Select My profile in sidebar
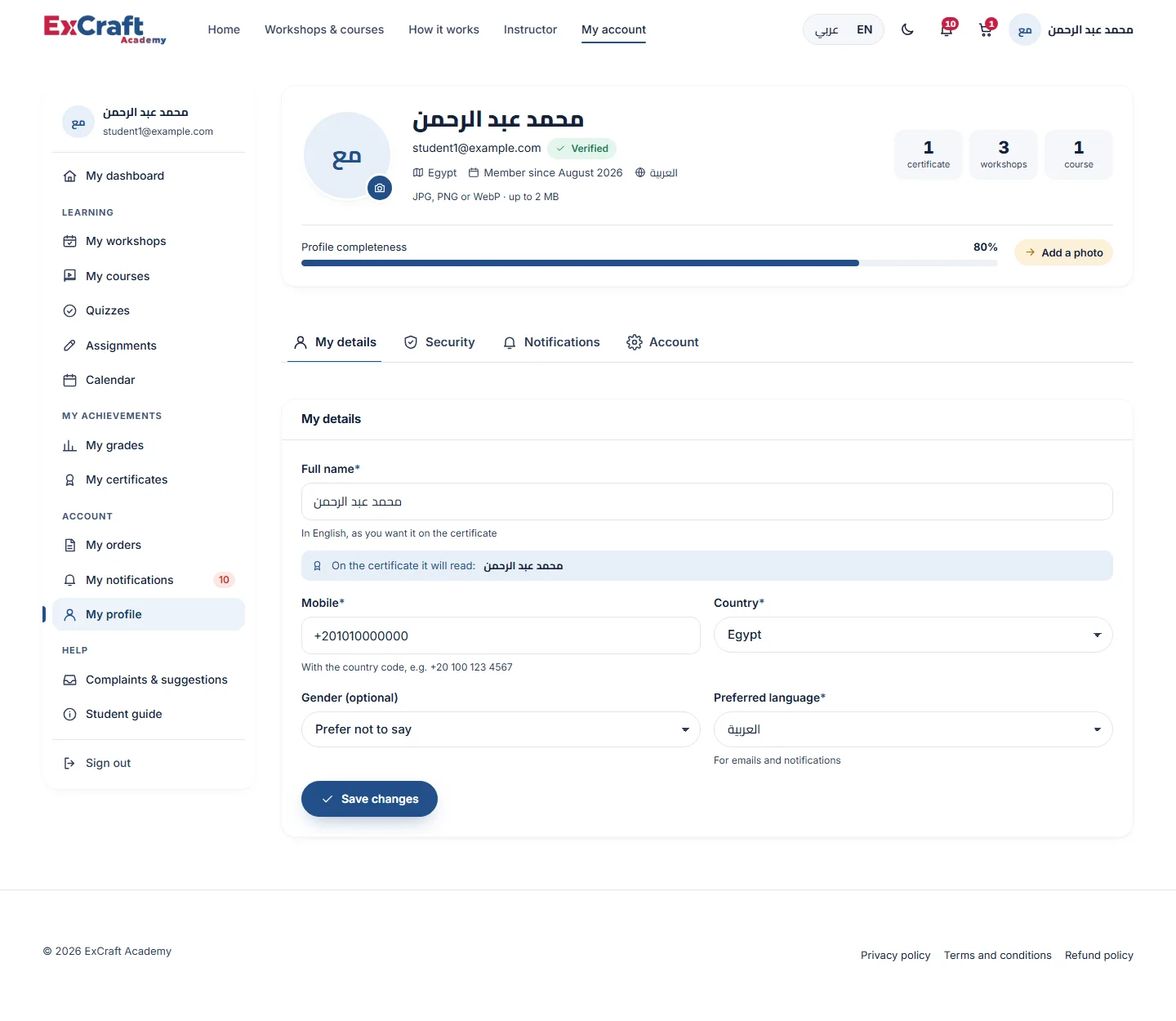Viewport: 1176px width, 1021px height. pyautogui.click(x=149, y=614)
